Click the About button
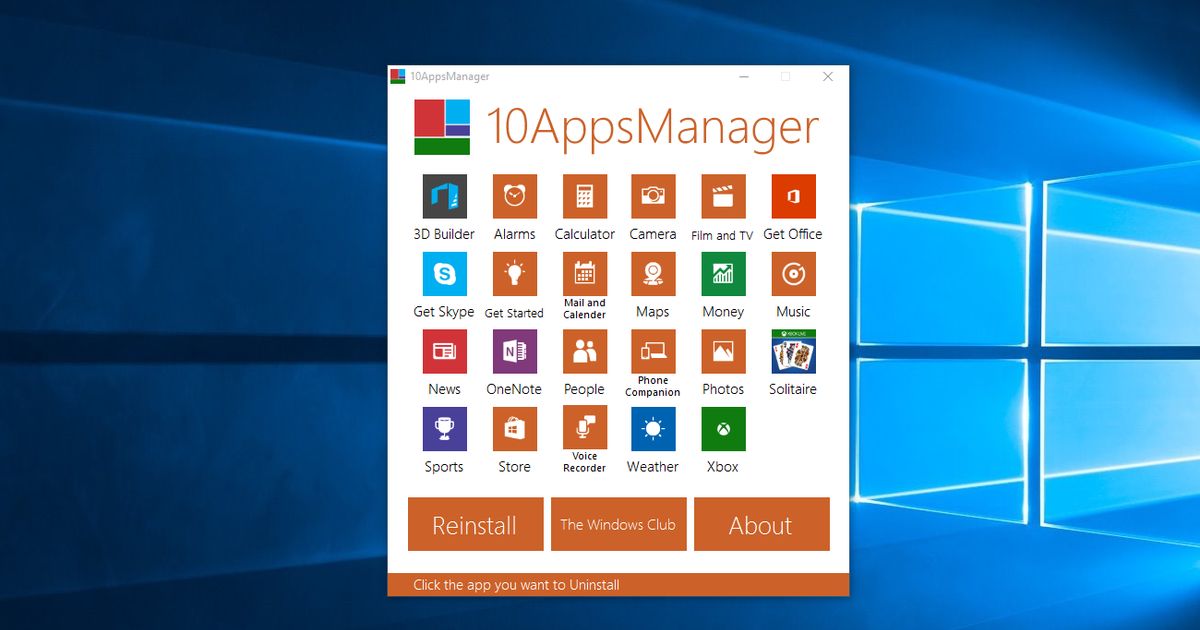This screenshot has height=630, width=1200. [762, 524]
